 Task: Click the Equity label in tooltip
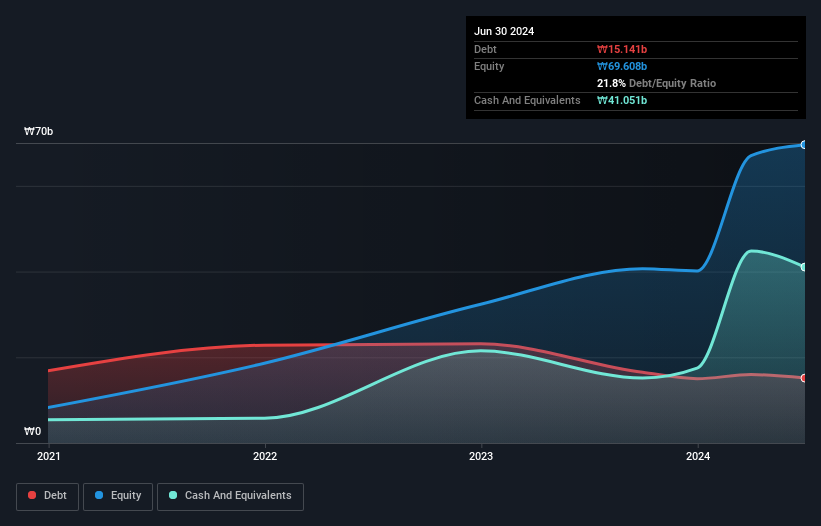point(489,66)
